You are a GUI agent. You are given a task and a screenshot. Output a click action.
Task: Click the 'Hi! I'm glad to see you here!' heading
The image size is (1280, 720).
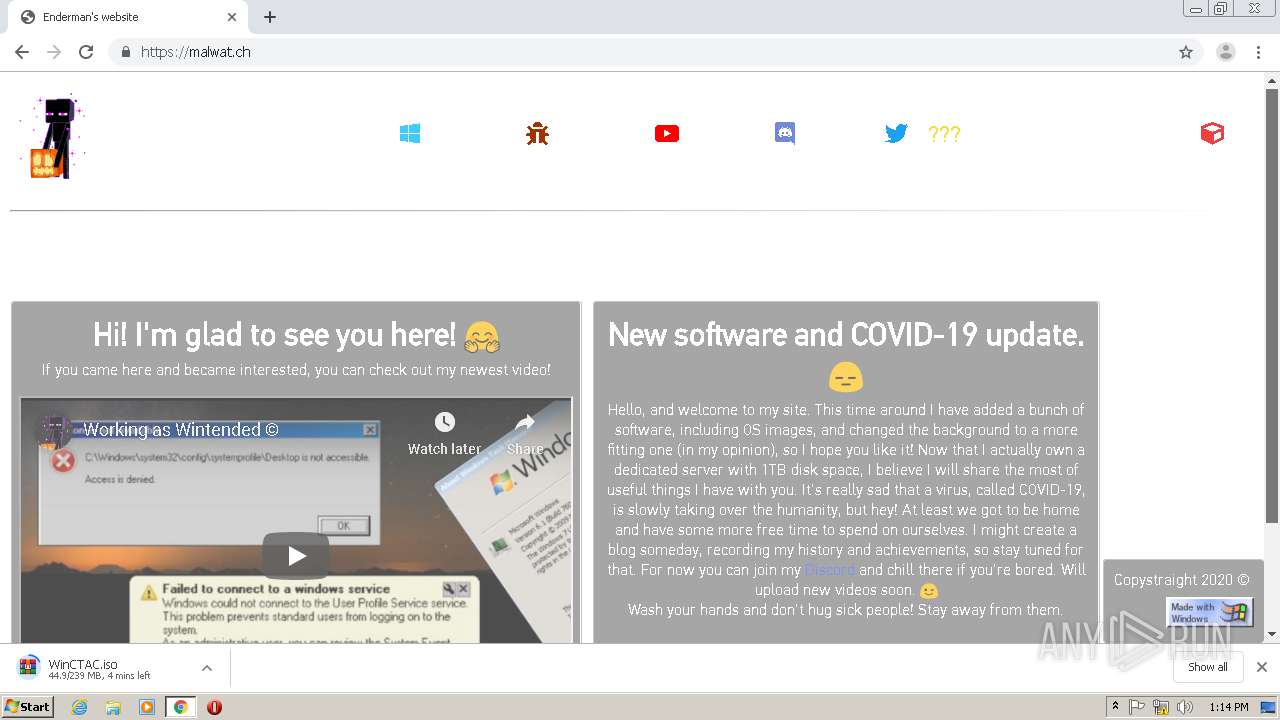click(x=296, y=336)
